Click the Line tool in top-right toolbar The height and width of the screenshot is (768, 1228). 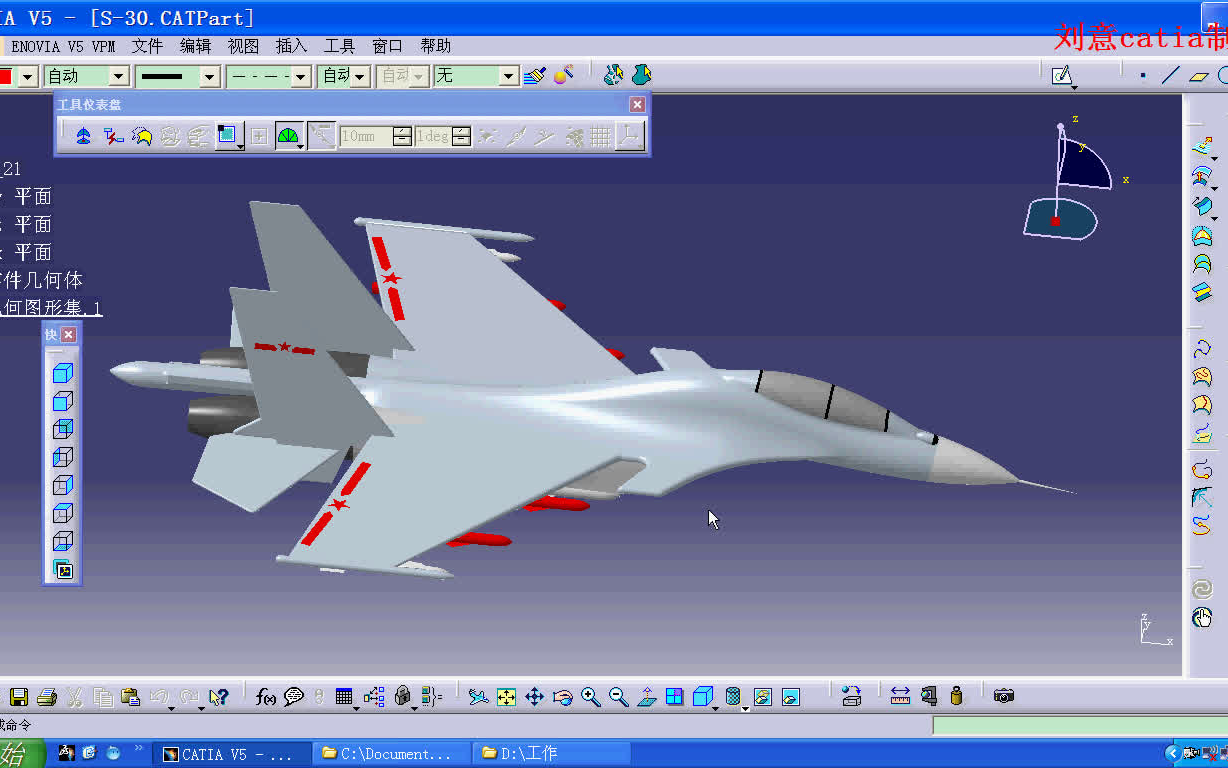click(x=1171, y=75)
